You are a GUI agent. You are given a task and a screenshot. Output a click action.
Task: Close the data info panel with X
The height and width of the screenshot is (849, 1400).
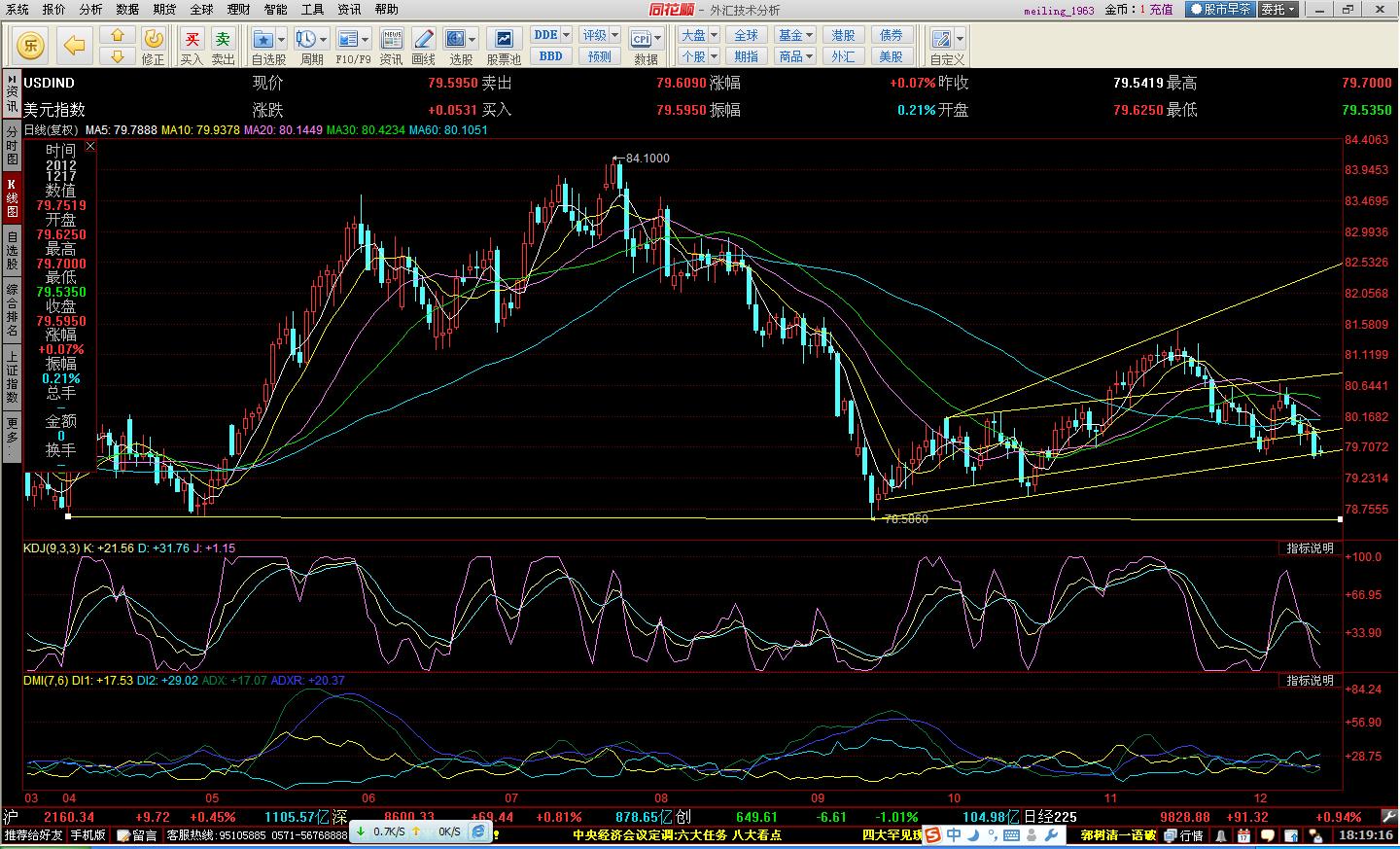pyautogui.click(x=90, y=146)
